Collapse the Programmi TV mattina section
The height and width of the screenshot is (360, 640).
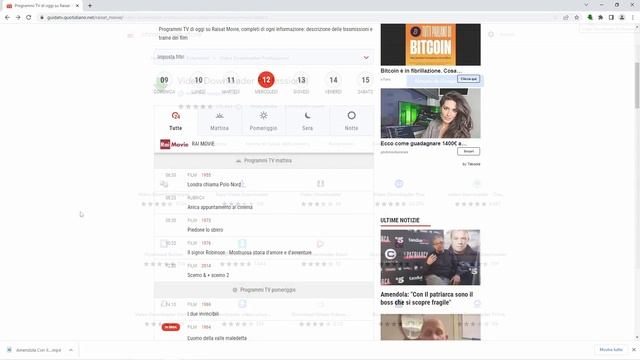[x=264, y=161]
